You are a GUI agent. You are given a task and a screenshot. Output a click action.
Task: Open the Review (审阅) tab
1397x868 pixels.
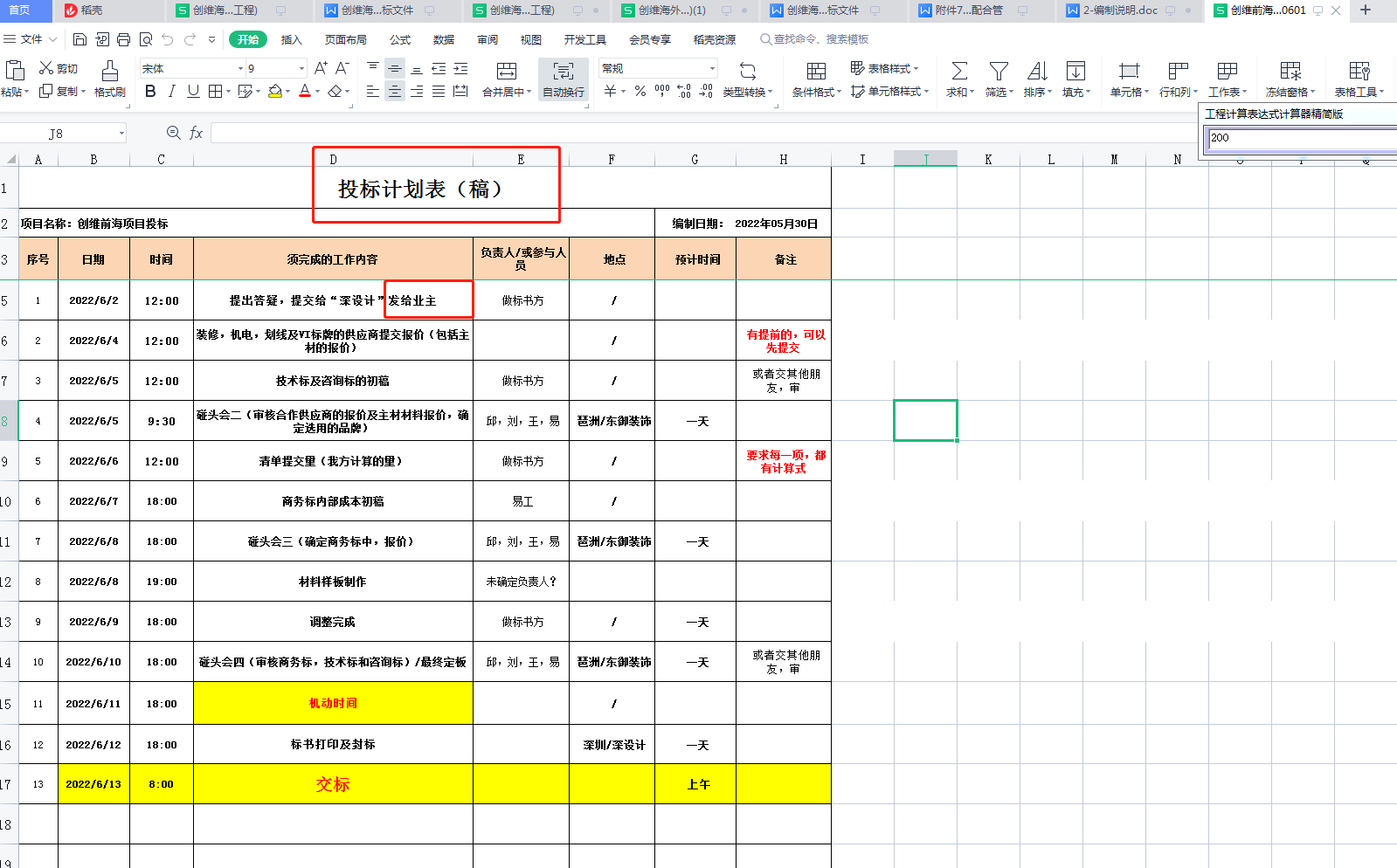tap(488, 39)
